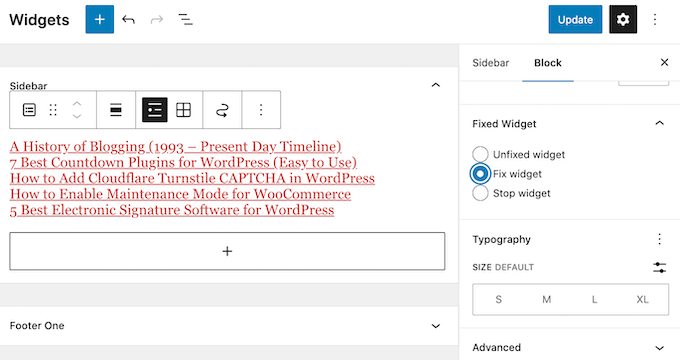680x360 pixels.
Task: Expand the Footer One widget area
Action: click(436, 326)
